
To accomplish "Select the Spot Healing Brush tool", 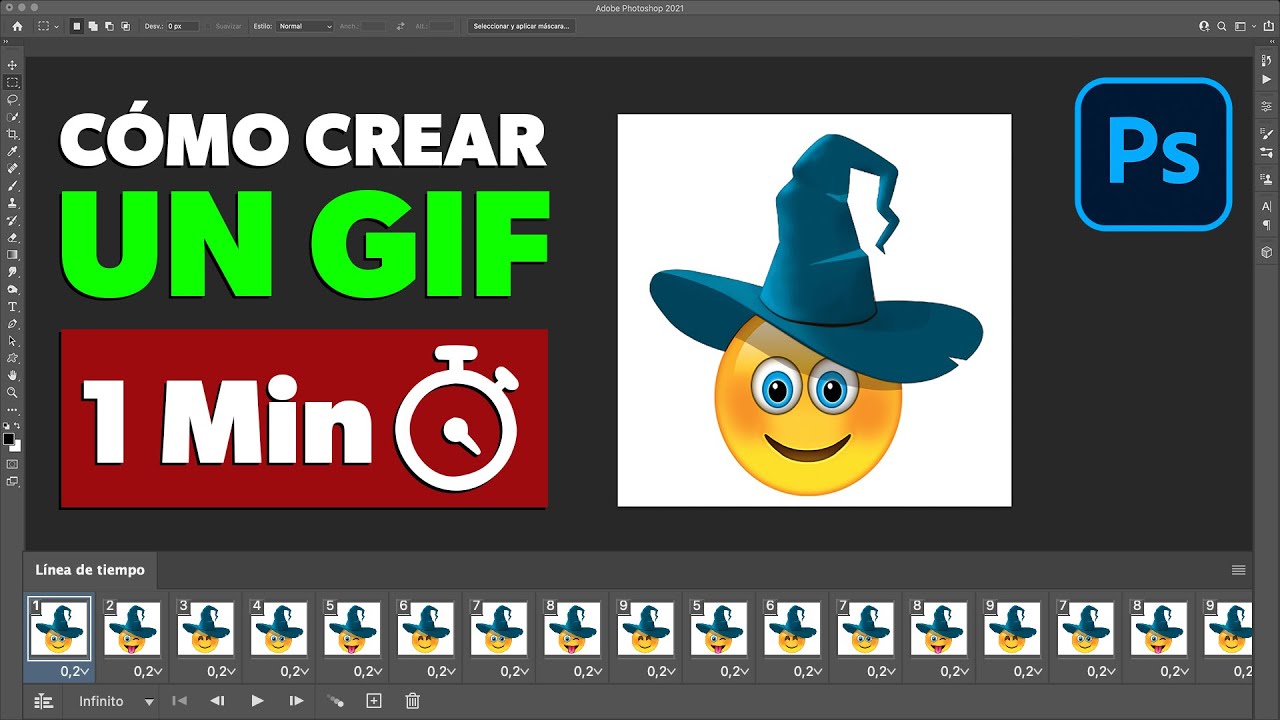I will [12, 168].
